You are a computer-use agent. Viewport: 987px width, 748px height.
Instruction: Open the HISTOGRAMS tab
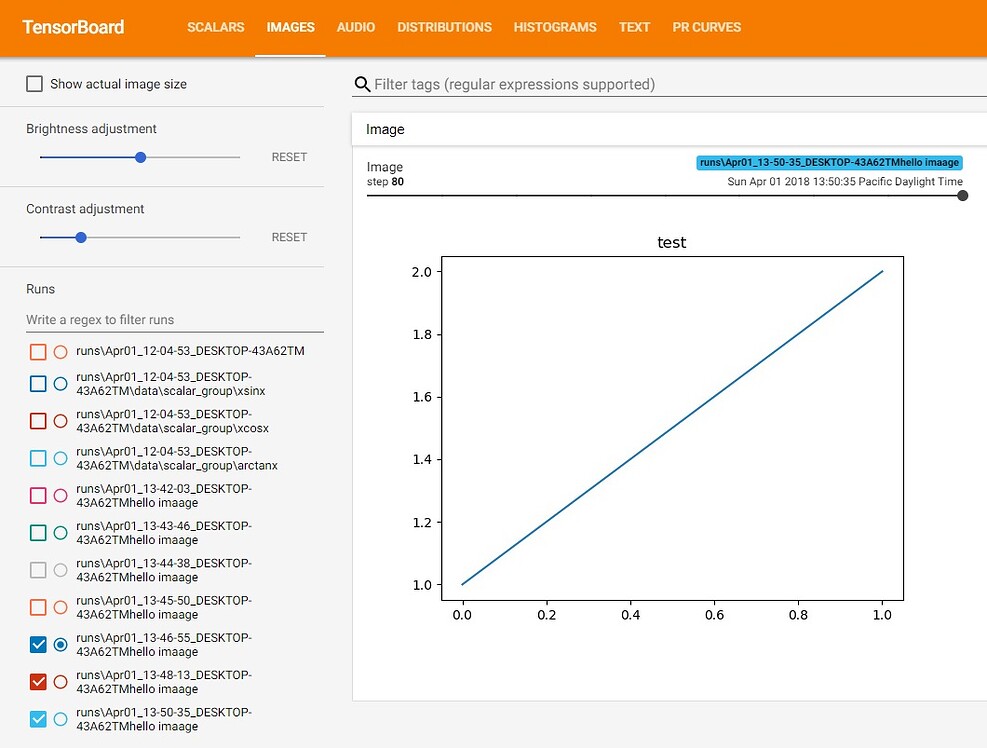pos(555,27)
